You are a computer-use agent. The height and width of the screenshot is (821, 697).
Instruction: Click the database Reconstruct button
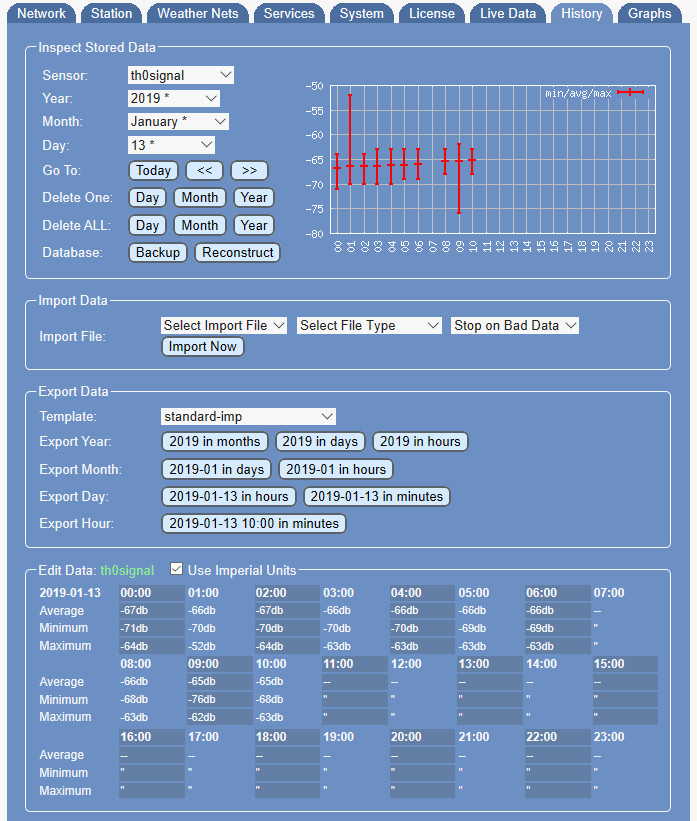238,253
